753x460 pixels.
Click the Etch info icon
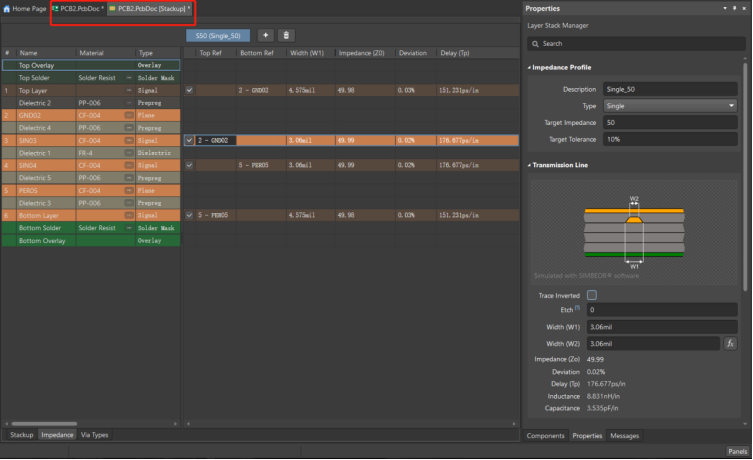coord(577,309)
